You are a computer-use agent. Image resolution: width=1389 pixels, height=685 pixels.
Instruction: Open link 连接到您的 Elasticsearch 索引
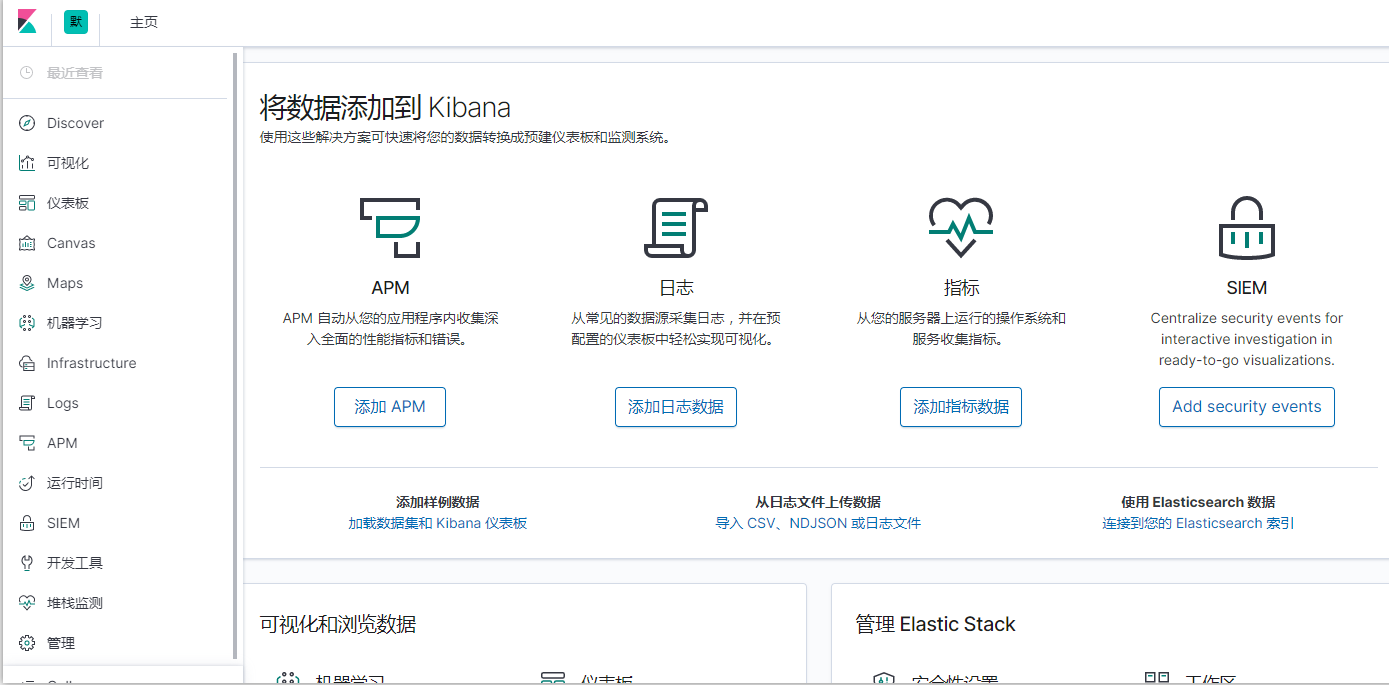[1198, 523]
